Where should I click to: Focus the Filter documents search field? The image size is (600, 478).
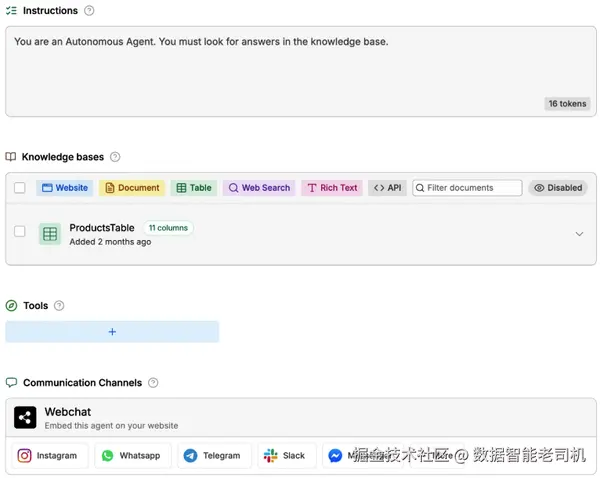(x=467, y=188)
